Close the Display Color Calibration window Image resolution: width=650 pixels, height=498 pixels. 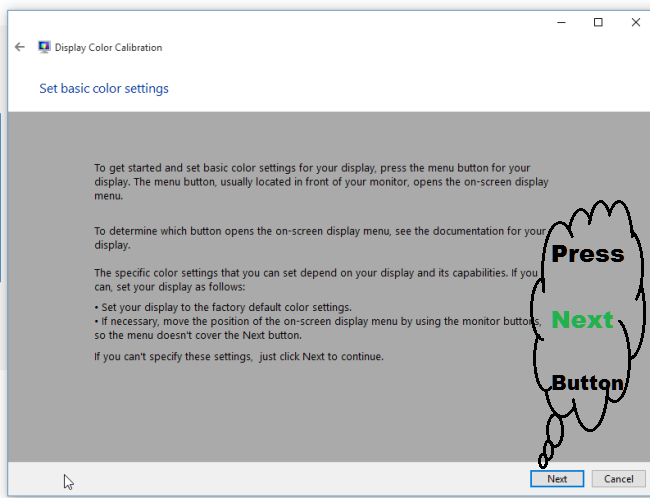click(x=635, y=22)
